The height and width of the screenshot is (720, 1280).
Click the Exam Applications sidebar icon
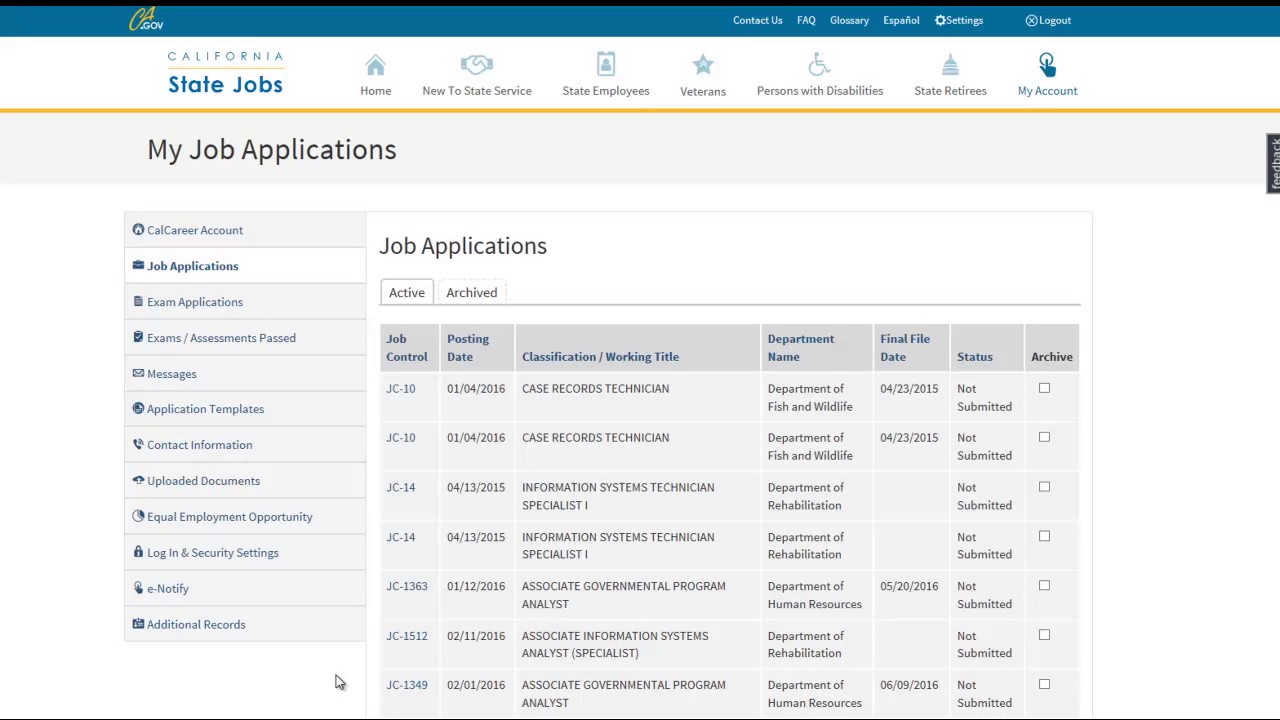coord(138,301)
